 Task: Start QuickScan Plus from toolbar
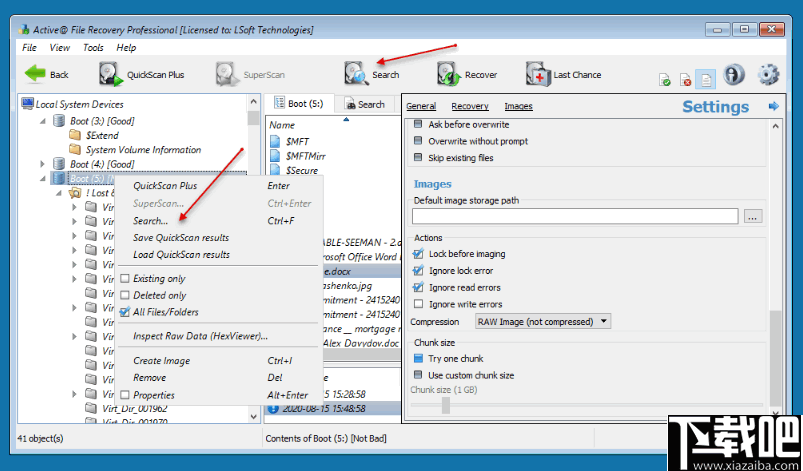(141, 75)
